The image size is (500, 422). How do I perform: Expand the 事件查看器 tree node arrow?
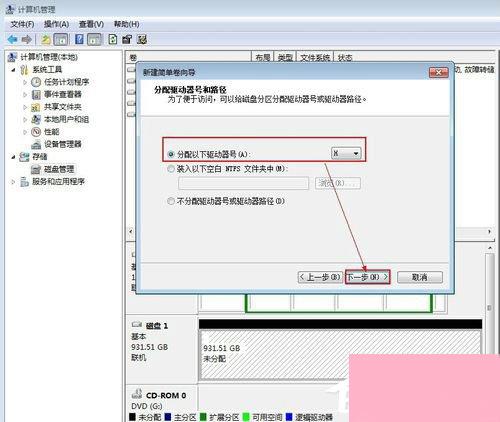pyautogui.click(x=25, y=95)
